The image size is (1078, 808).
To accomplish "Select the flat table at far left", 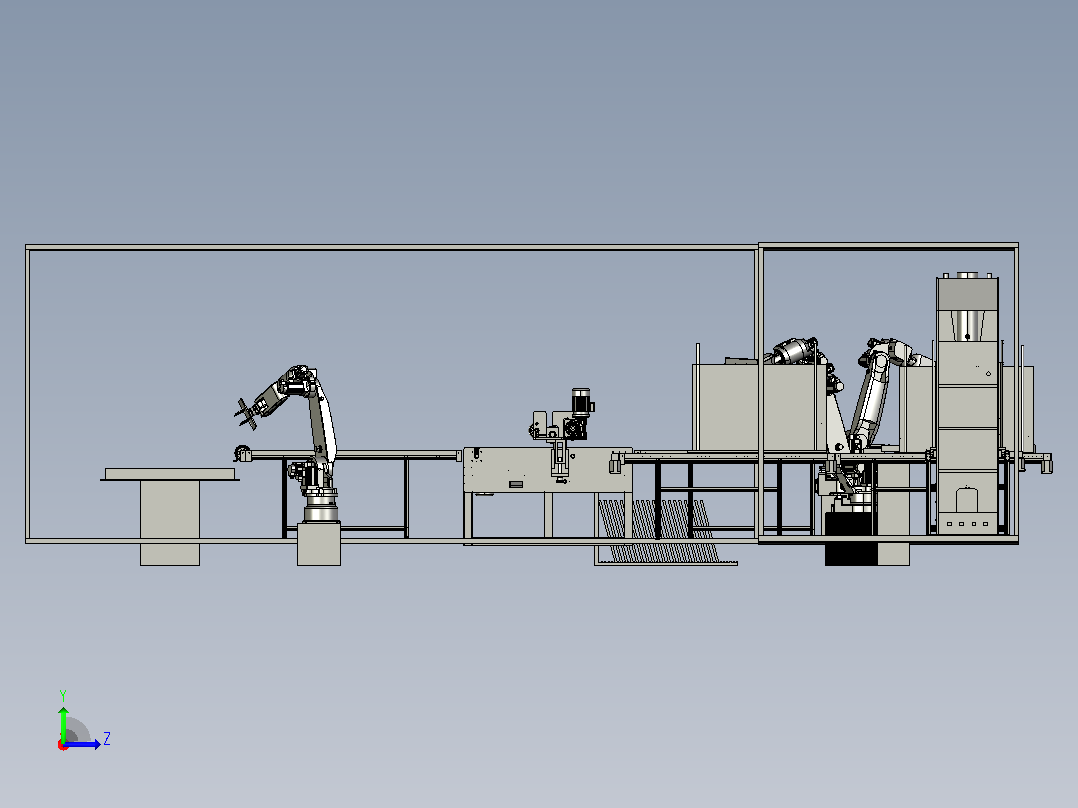I will (x=170, y=474).
